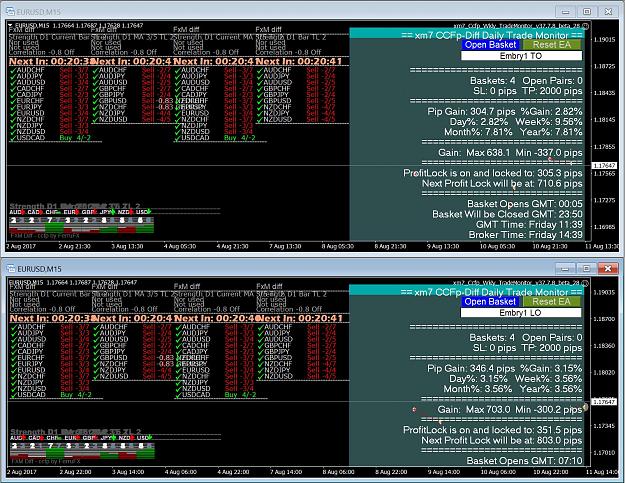Screen dimensions: 625x483
Task: Click 1.19015 price label on top chart scale
Action: 604,39
